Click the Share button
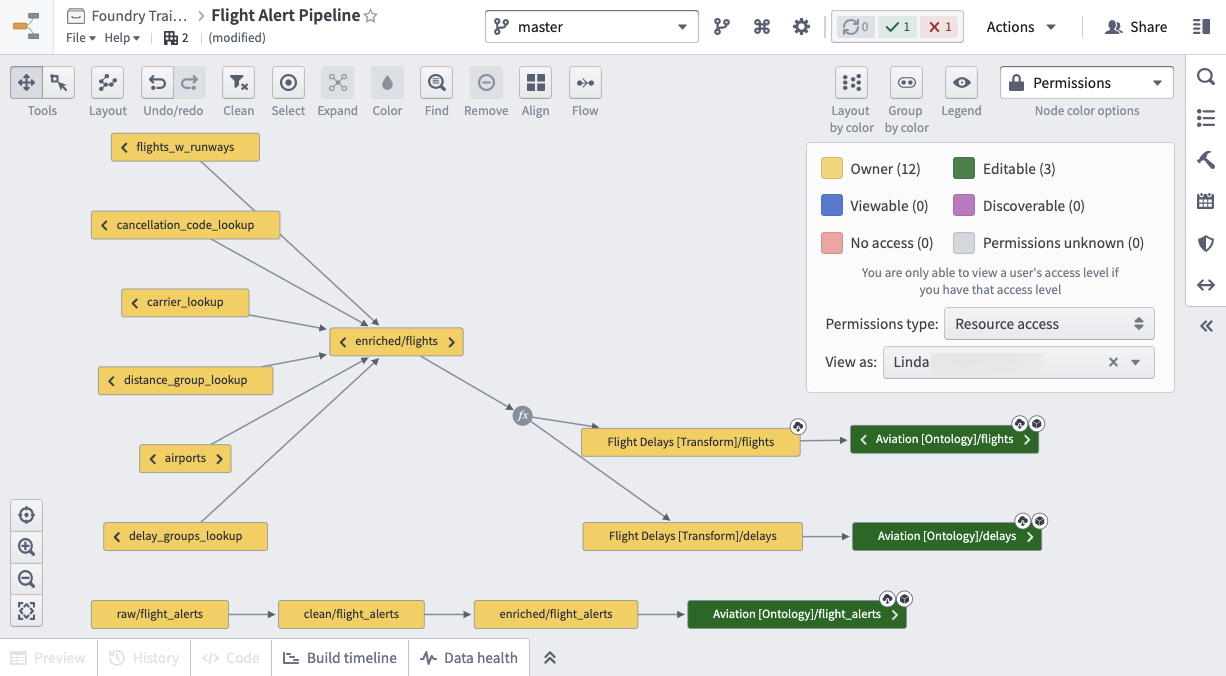The image size is (1226, 676). pyautogui.click(x=1136, y=27)
